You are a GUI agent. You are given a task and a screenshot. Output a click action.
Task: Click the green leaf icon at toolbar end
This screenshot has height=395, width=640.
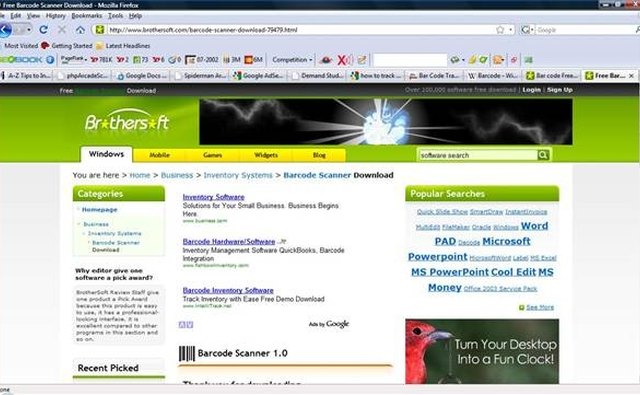[x=529, y=60]
